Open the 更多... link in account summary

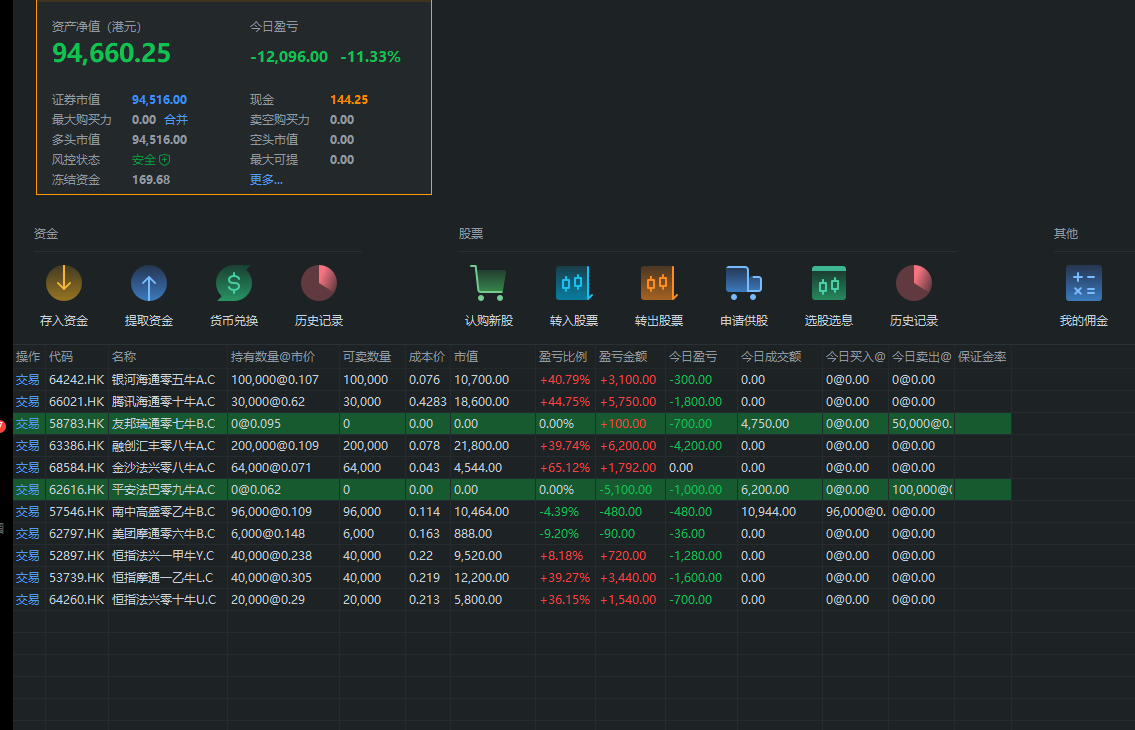266,180
